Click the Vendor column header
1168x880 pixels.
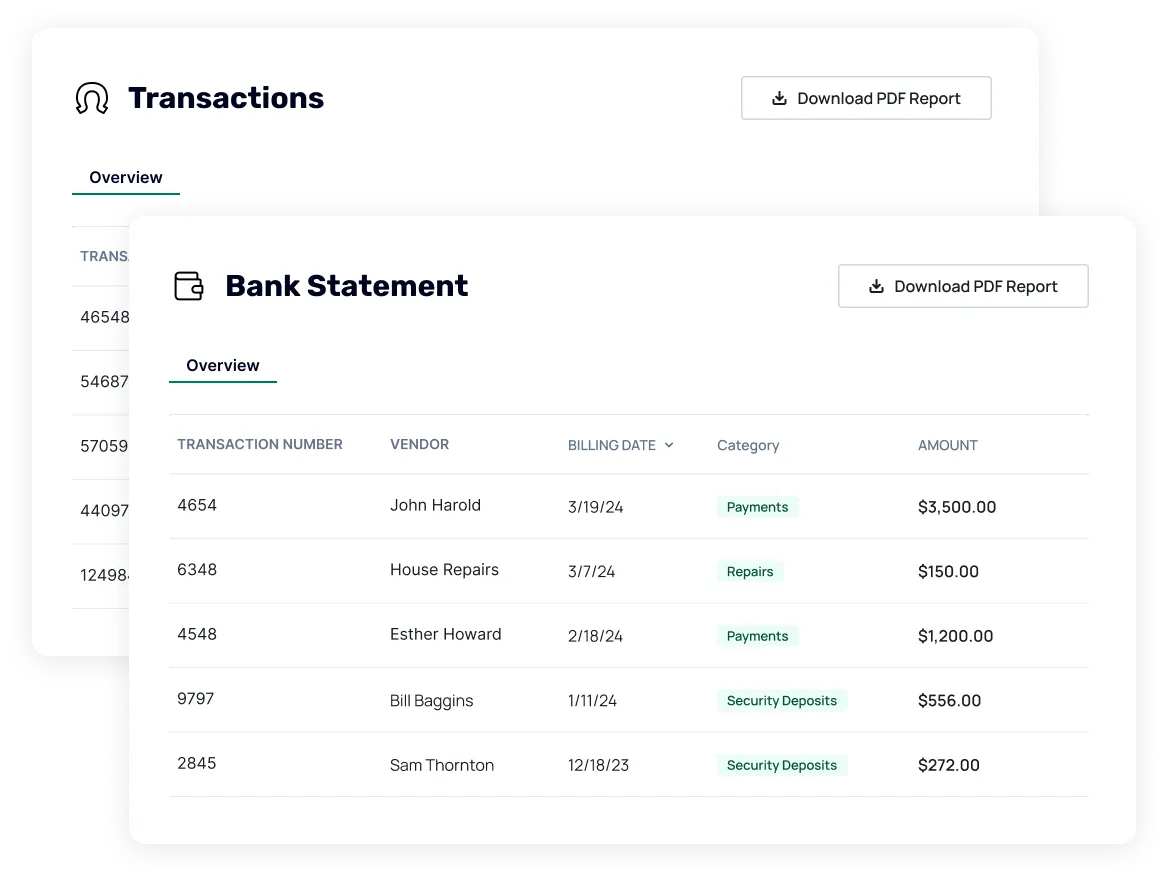click(419, 444)
